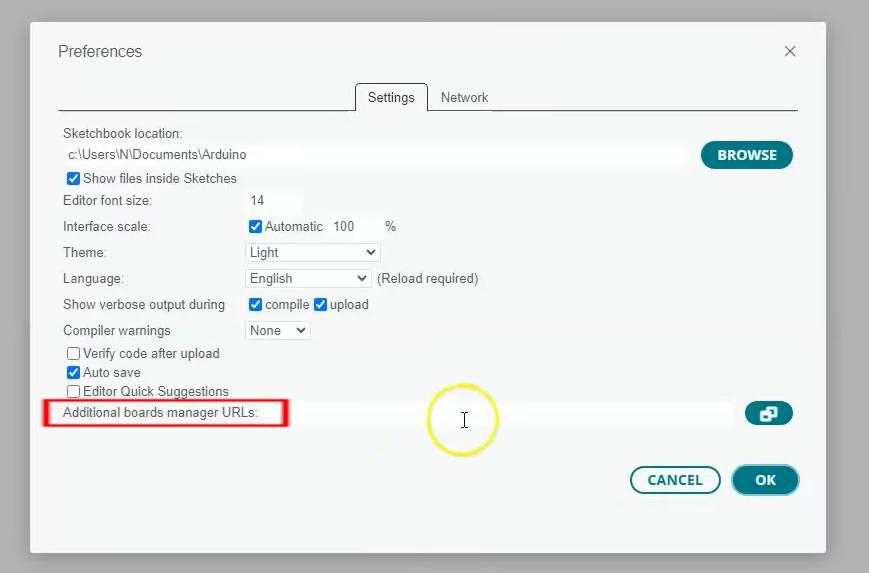Enable Verify code after upload
This screenshot has width=869, height=573.
click(73, 354)
